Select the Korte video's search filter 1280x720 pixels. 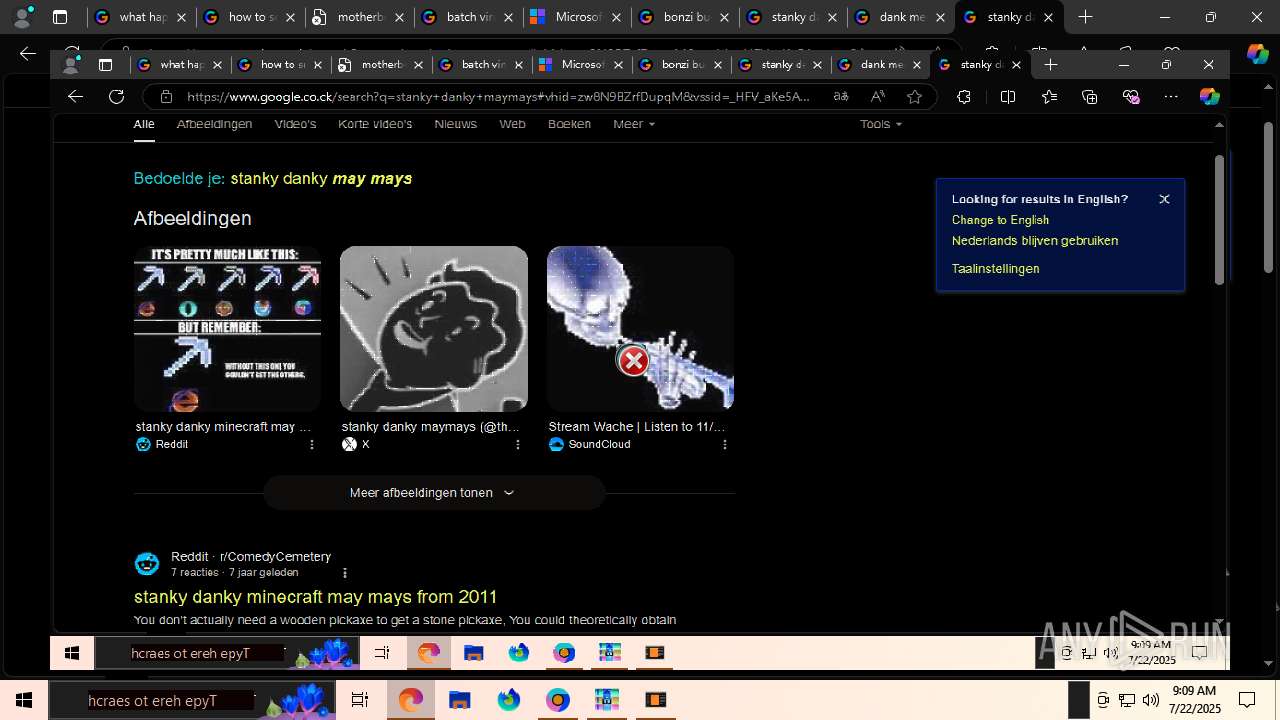coord(375,124)
